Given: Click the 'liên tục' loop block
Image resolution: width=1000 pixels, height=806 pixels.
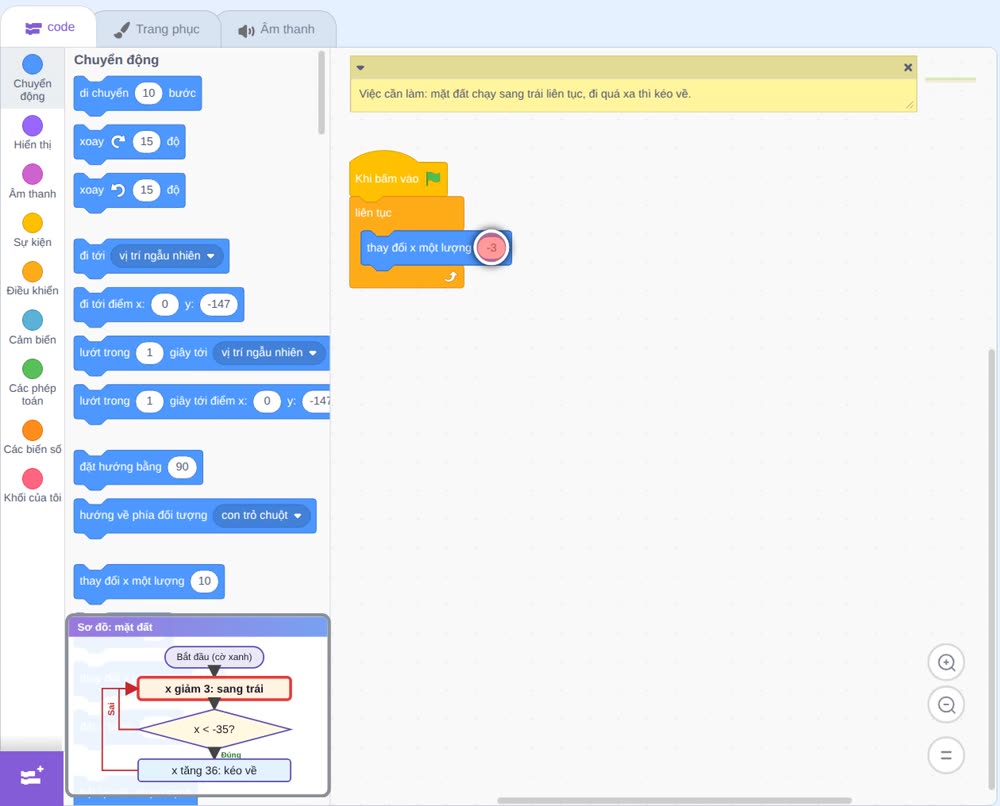Looking at the screenshot, I should [373, 212].
